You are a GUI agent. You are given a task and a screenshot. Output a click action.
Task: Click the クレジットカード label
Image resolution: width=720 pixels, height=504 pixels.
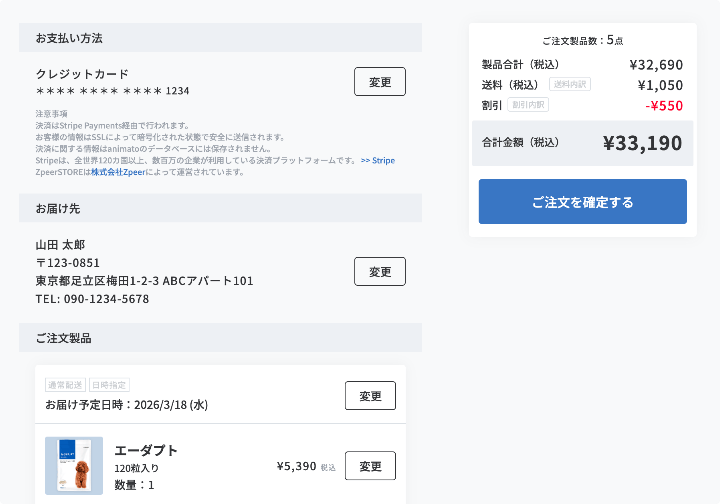click(x=82, y=74)
